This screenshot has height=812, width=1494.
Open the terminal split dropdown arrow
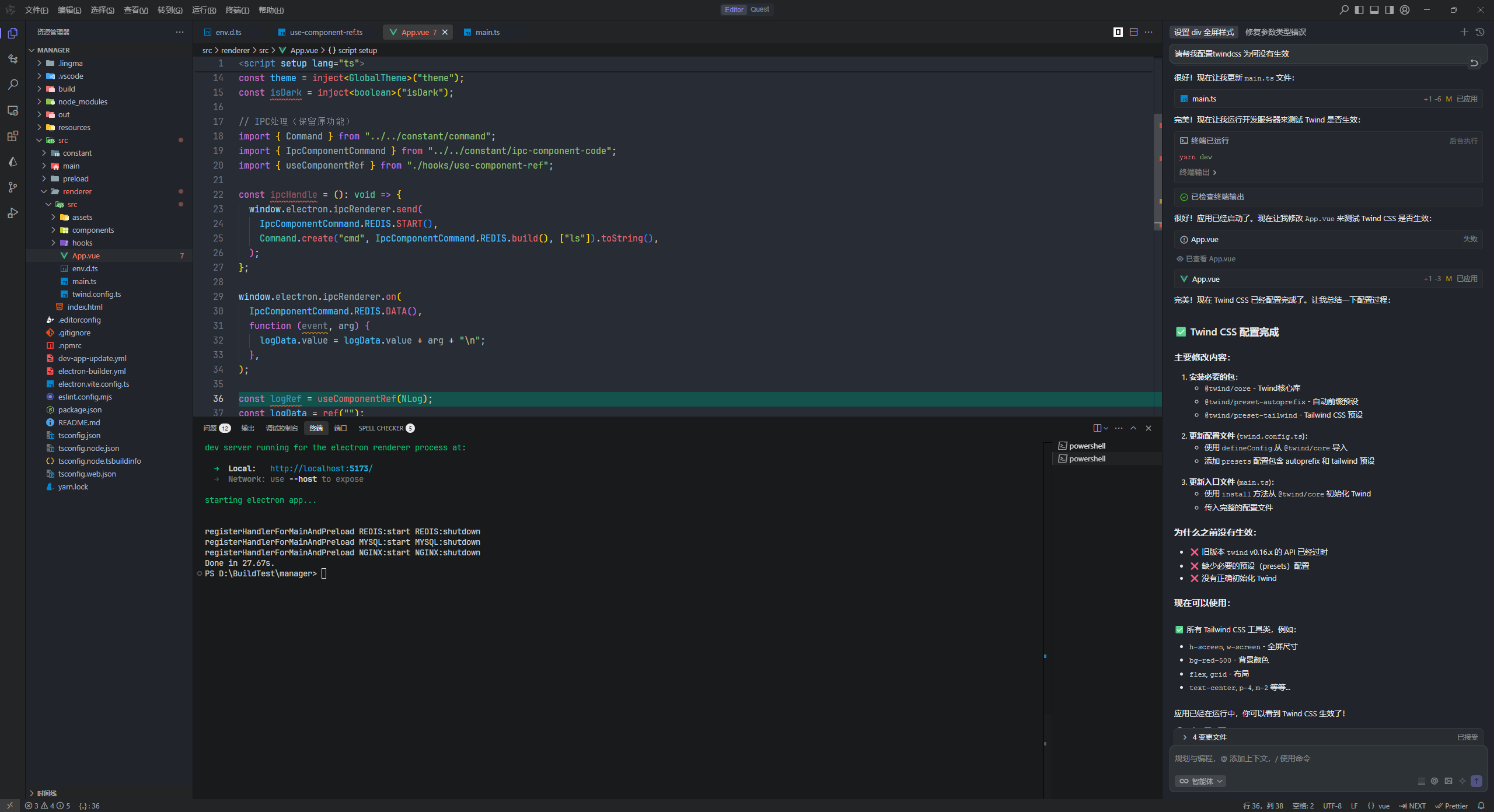click(1106, 428)
